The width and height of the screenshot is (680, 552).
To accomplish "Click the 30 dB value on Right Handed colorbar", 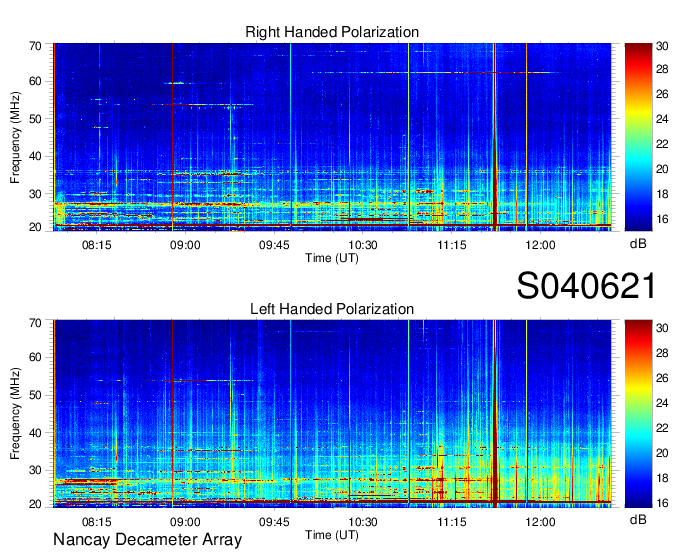I will (662, 46).
